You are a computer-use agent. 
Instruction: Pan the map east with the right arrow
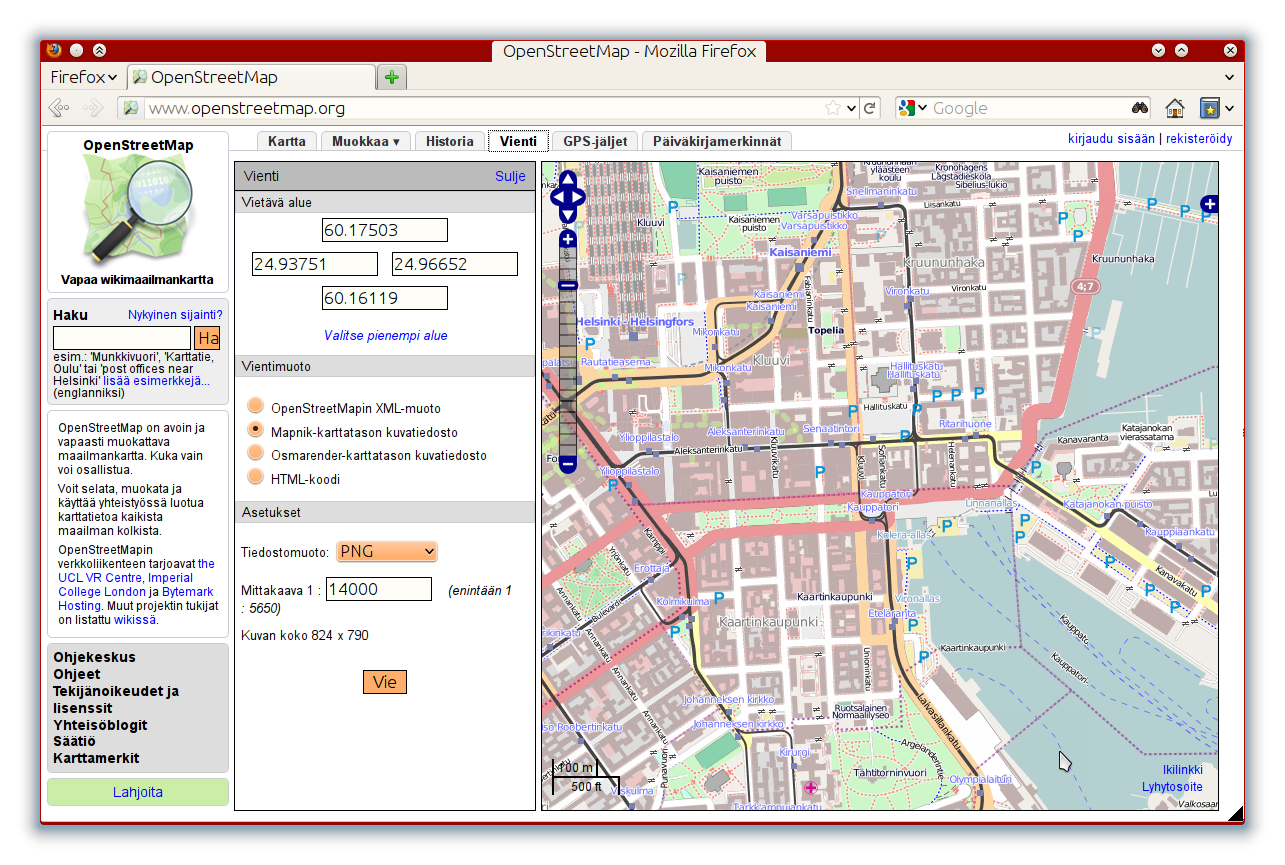pos(578,197)
